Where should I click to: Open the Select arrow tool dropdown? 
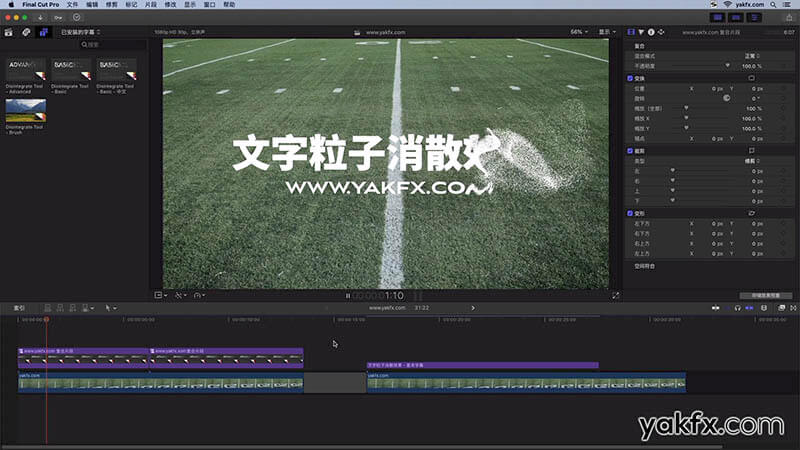click(110, 308)
